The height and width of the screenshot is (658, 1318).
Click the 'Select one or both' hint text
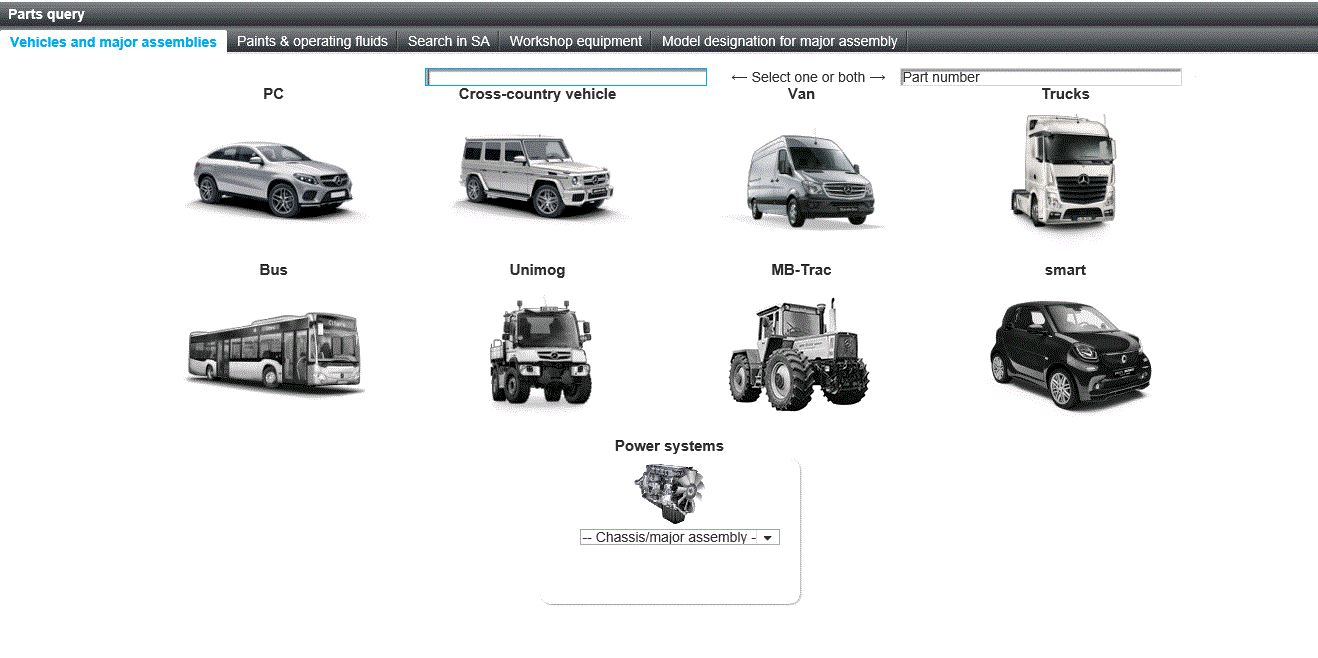808,77
